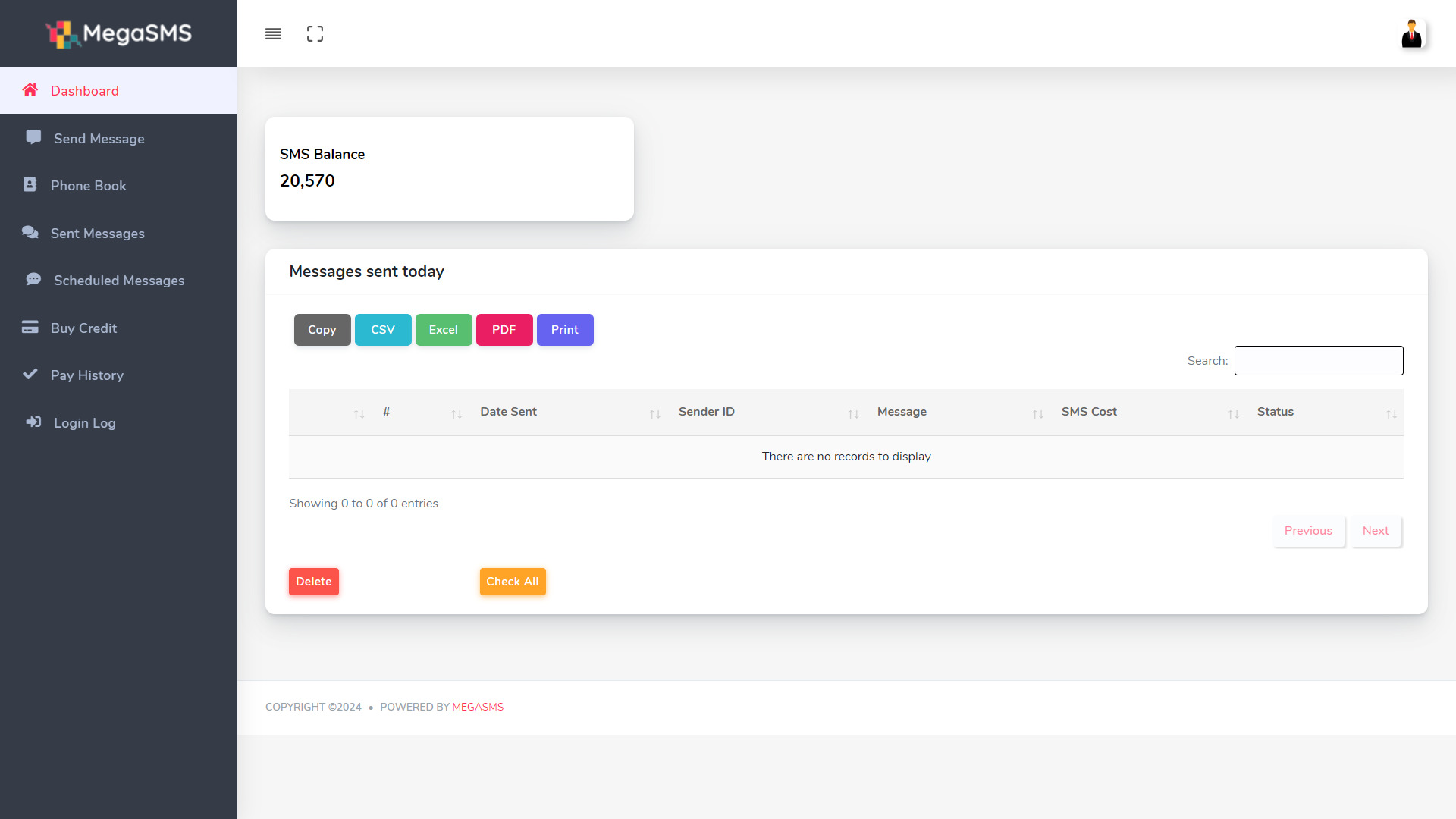Sort table by SMS Cost column
1456x819 pixels.
pos(1089,412)
